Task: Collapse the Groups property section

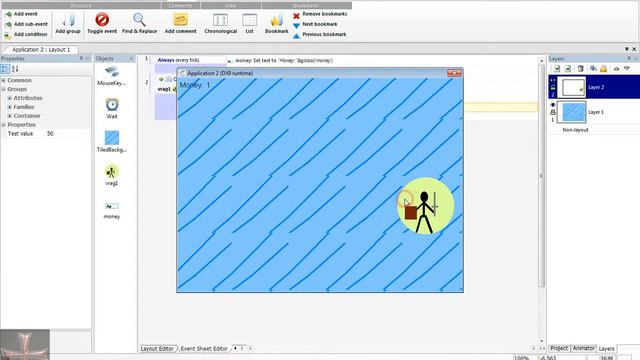Action: point(3,89)
